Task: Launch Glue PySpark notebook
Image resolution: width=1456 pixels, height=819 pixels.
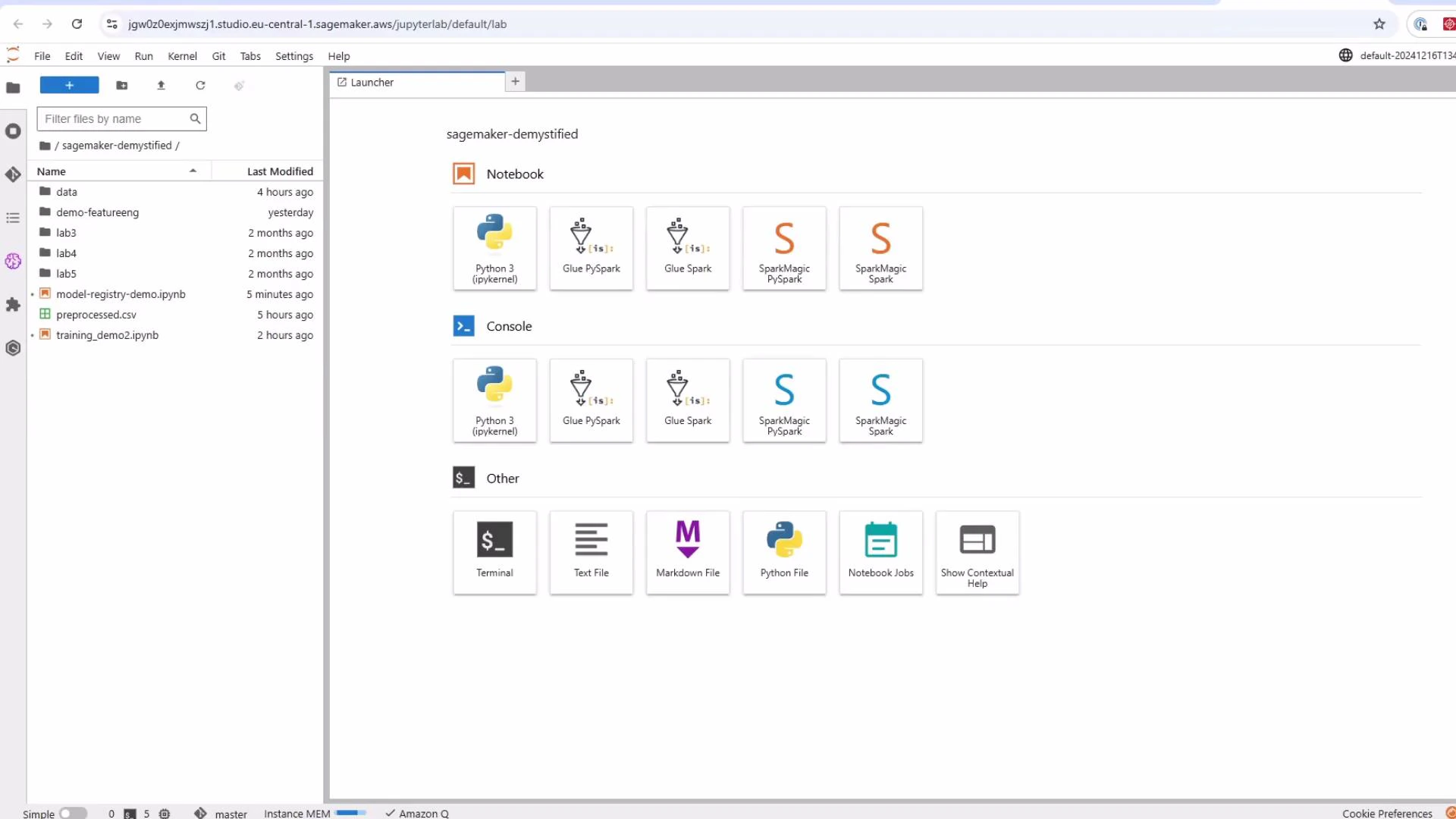Action: tap(591, 248)
